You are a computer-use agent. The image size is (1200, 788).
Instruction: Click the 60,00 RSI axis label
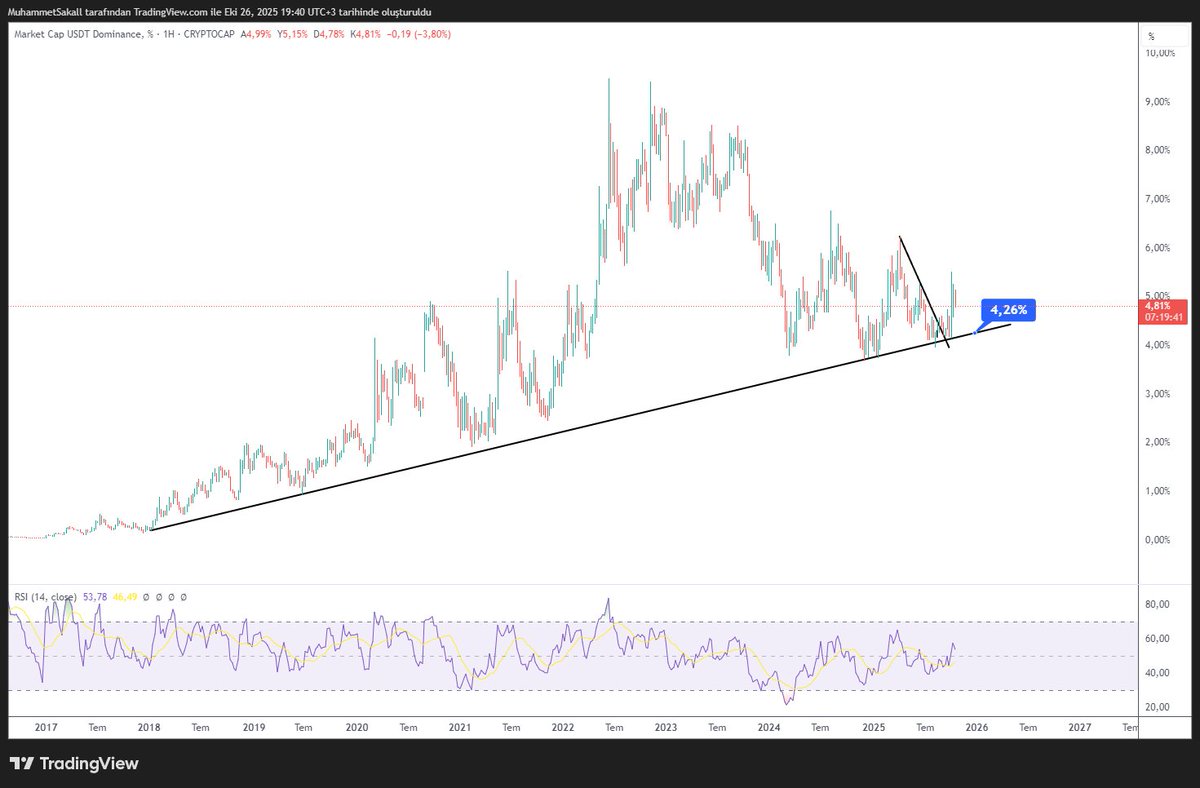pos(1157,639)
